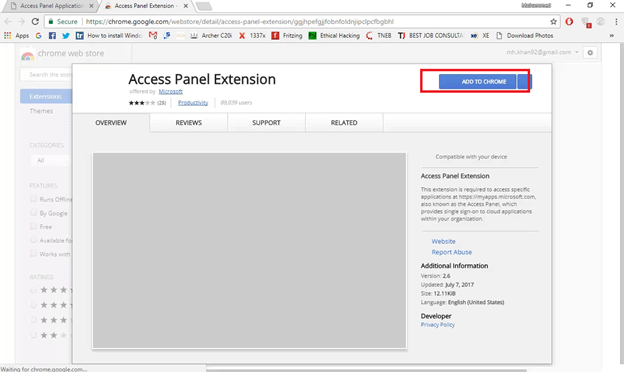The image size is (624, 372).
Task: Open the 1337x bookmark
Action: pyautogui.click(x=252, y=35)
